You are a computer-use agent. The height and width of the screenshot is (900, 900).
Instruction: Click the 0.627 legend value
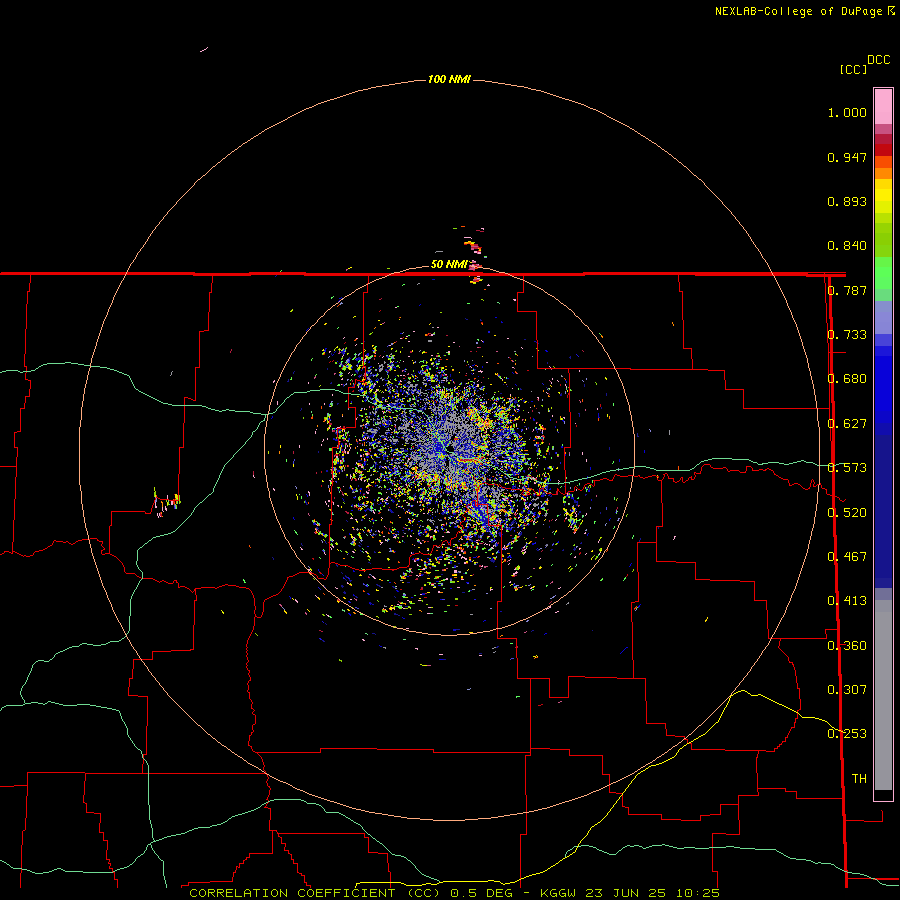[847, 424]
